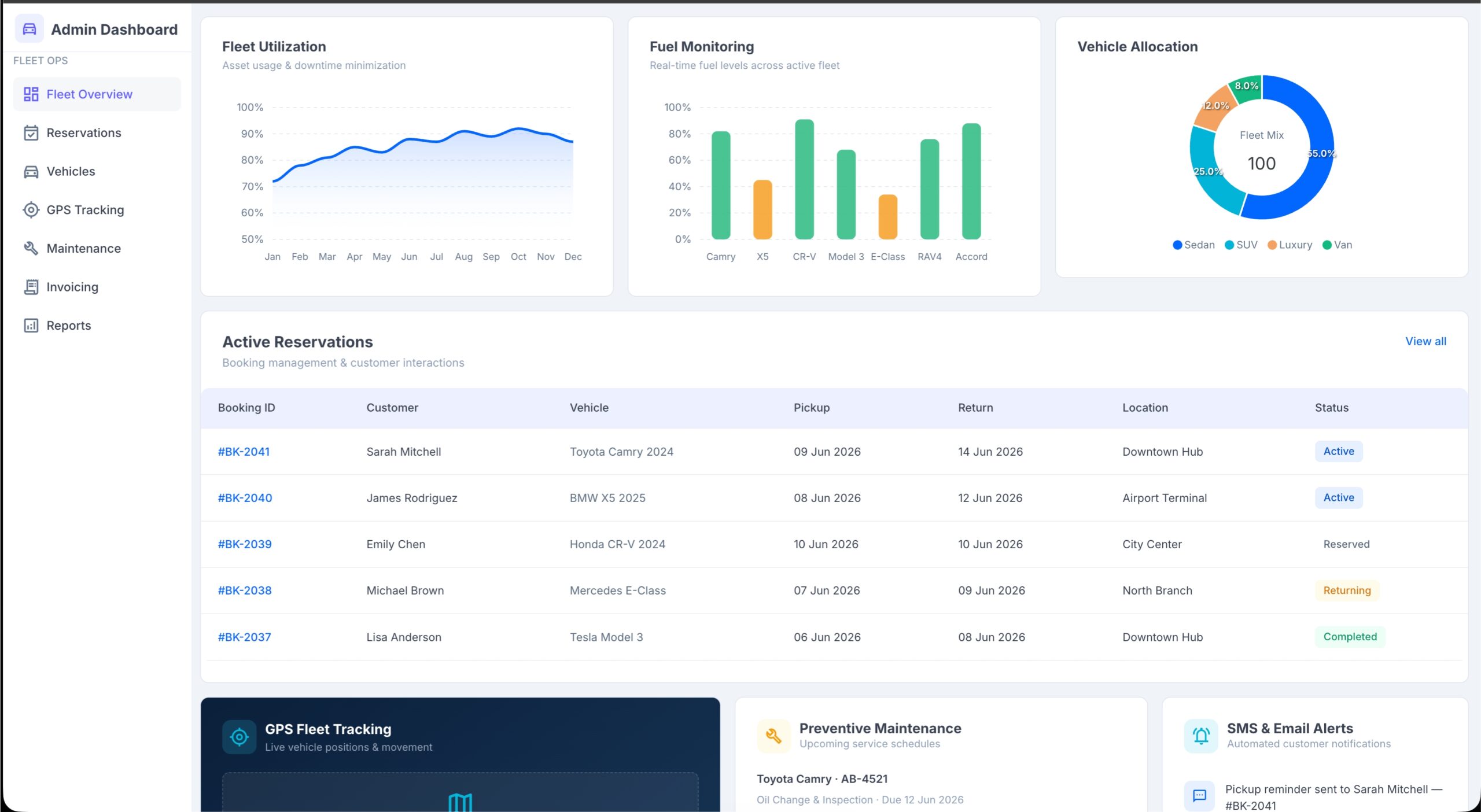Click the GPS Fleet Tracking crosshair icon
This screenshot has width=1481, height=812.
click(x=239, y=737)
